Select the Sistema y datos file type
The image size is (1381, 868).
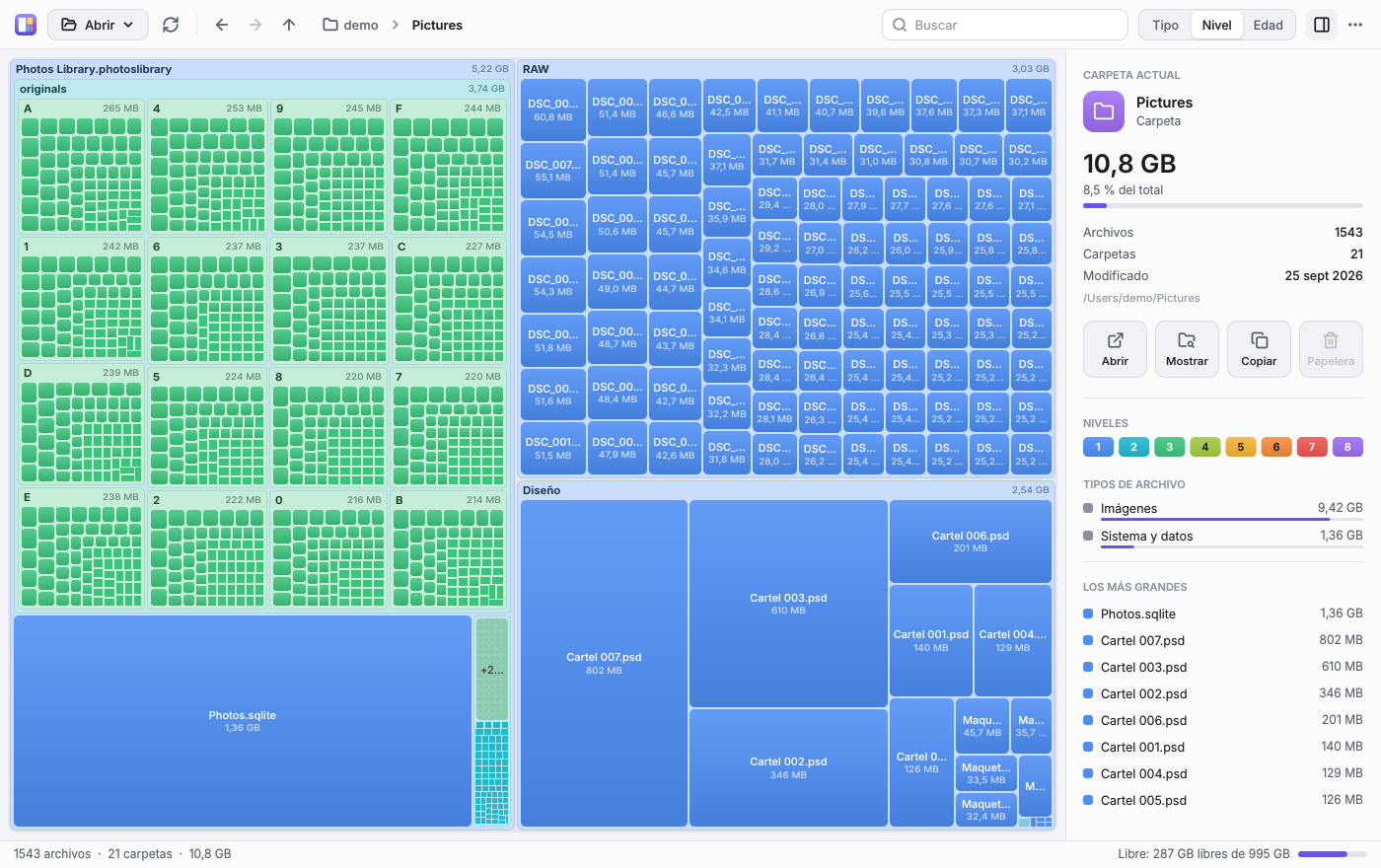click(1223, 538)
